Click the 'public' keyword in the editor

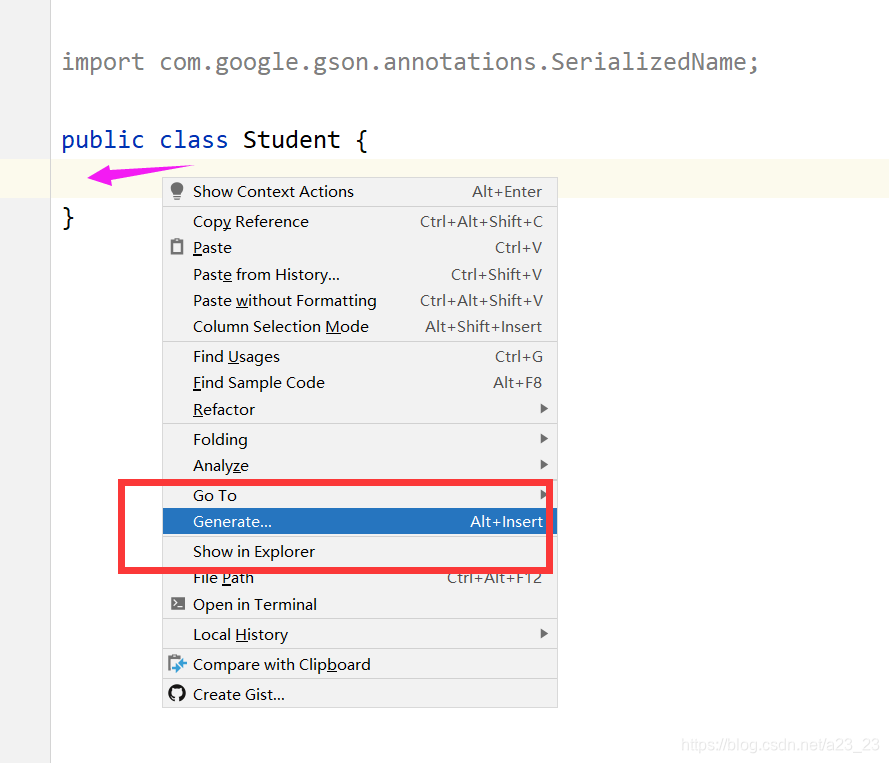[103, 140]
